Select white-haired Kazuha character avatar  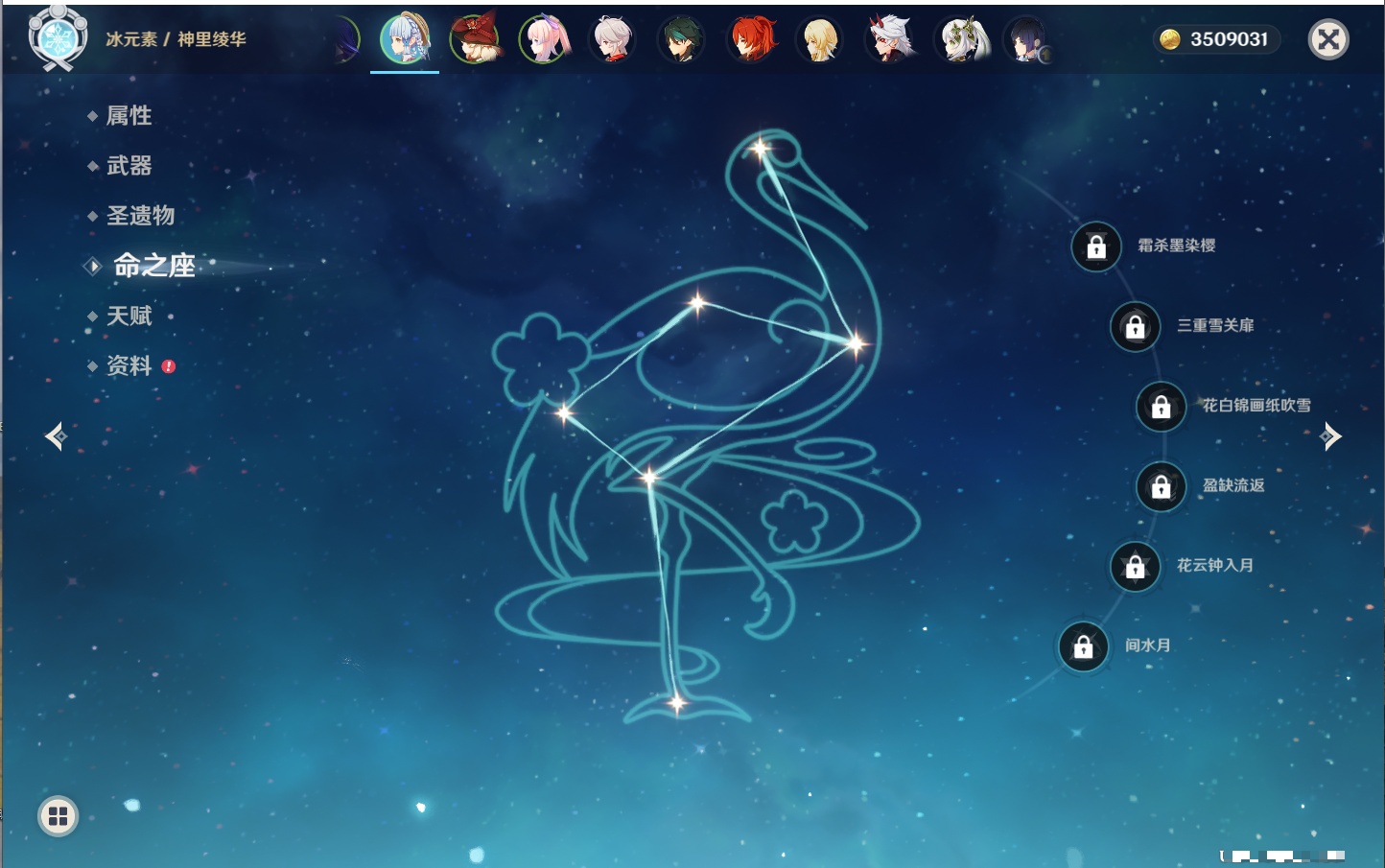pyautogui.click(x=613, y=40)
